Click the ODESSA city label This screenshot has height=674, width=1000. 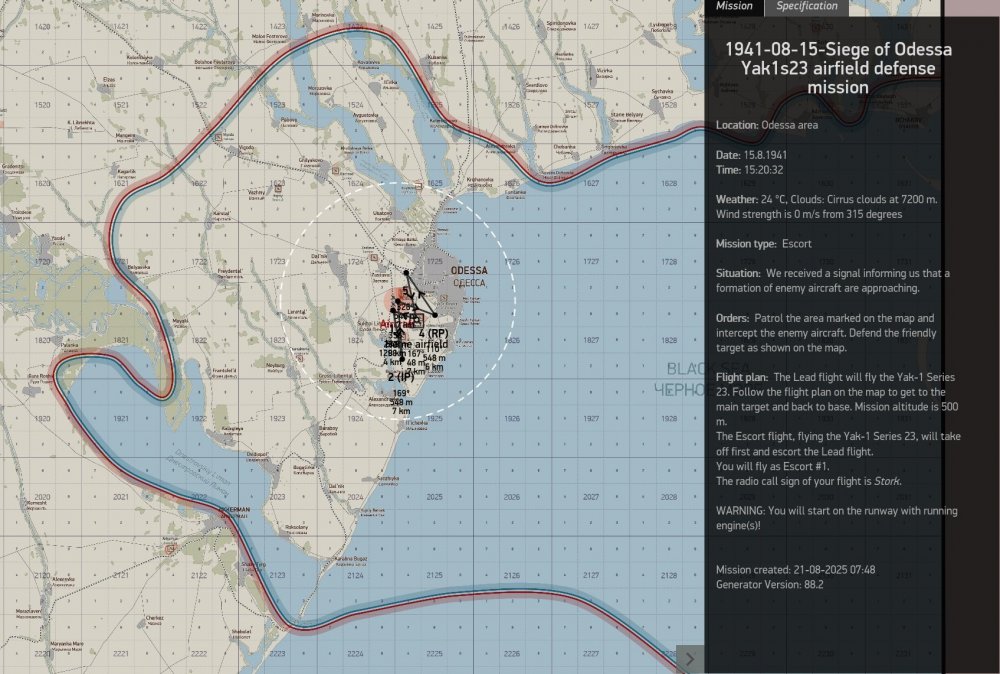click(x=469, y=270)
